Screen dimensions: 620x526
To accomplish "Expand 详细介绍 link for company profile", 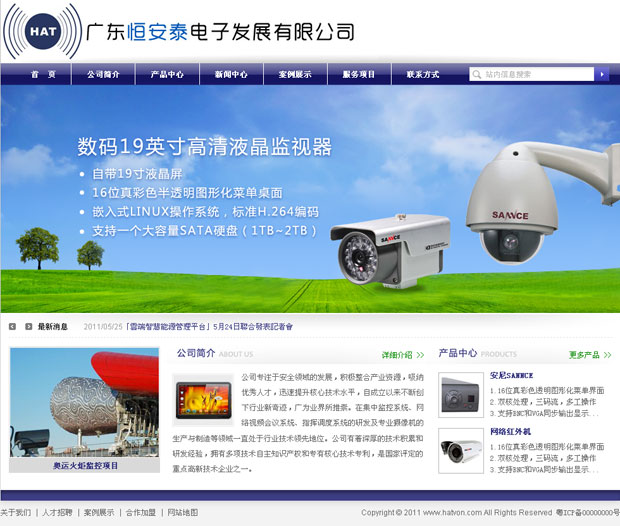I will [400, 355].
